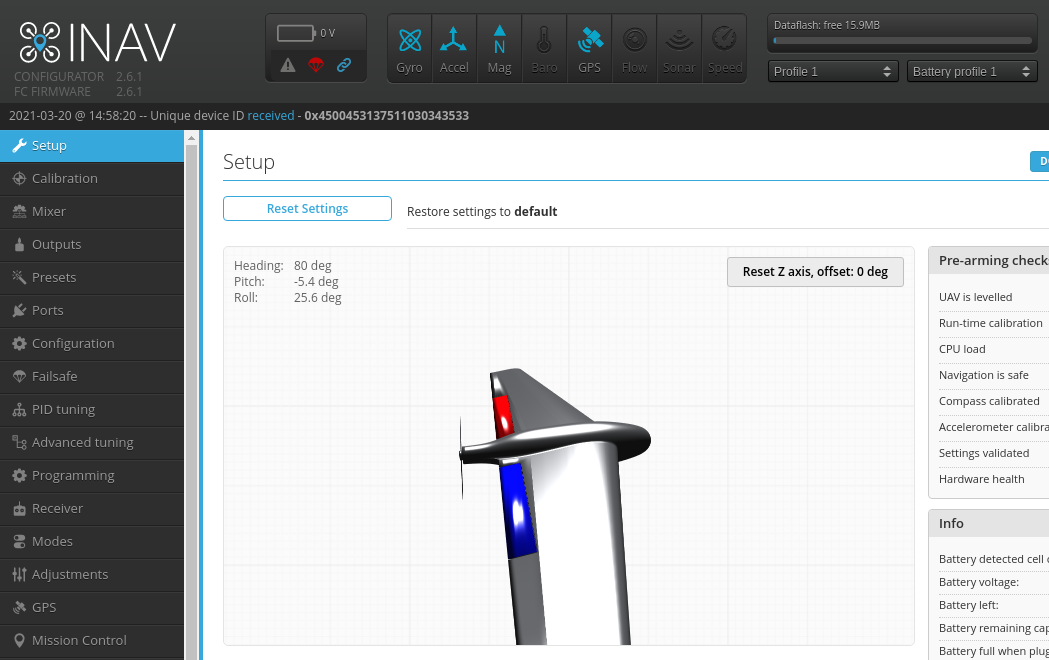Click the Roll 25.6 deg value
Image resolution: width=1049 pixels, height=660 pixels.
click(318, 298)
